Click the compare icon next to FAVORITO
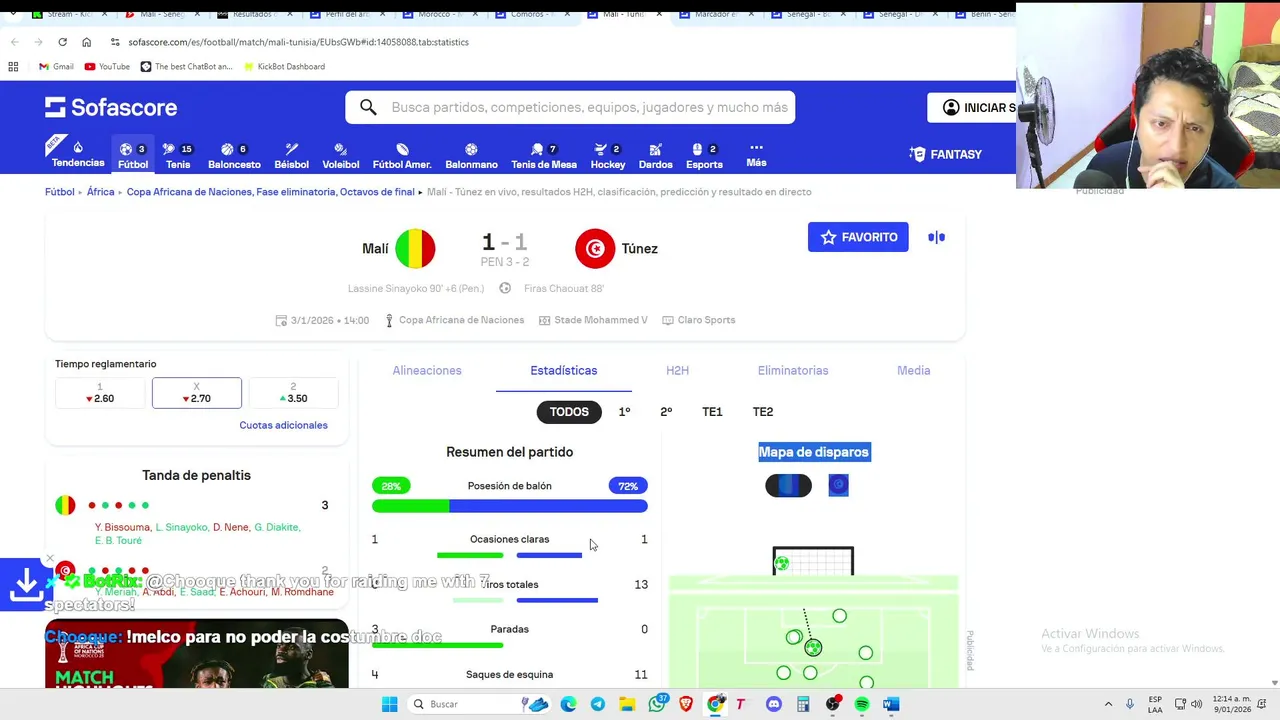1280x720 pixels. 936,237
